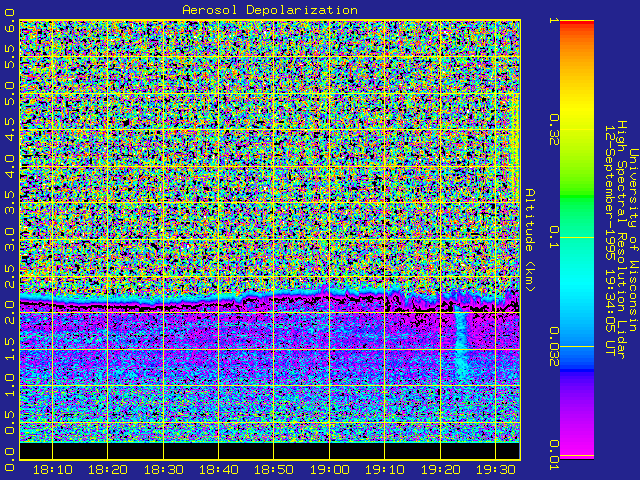Click the 18:10 time axis label

(53, 470)
